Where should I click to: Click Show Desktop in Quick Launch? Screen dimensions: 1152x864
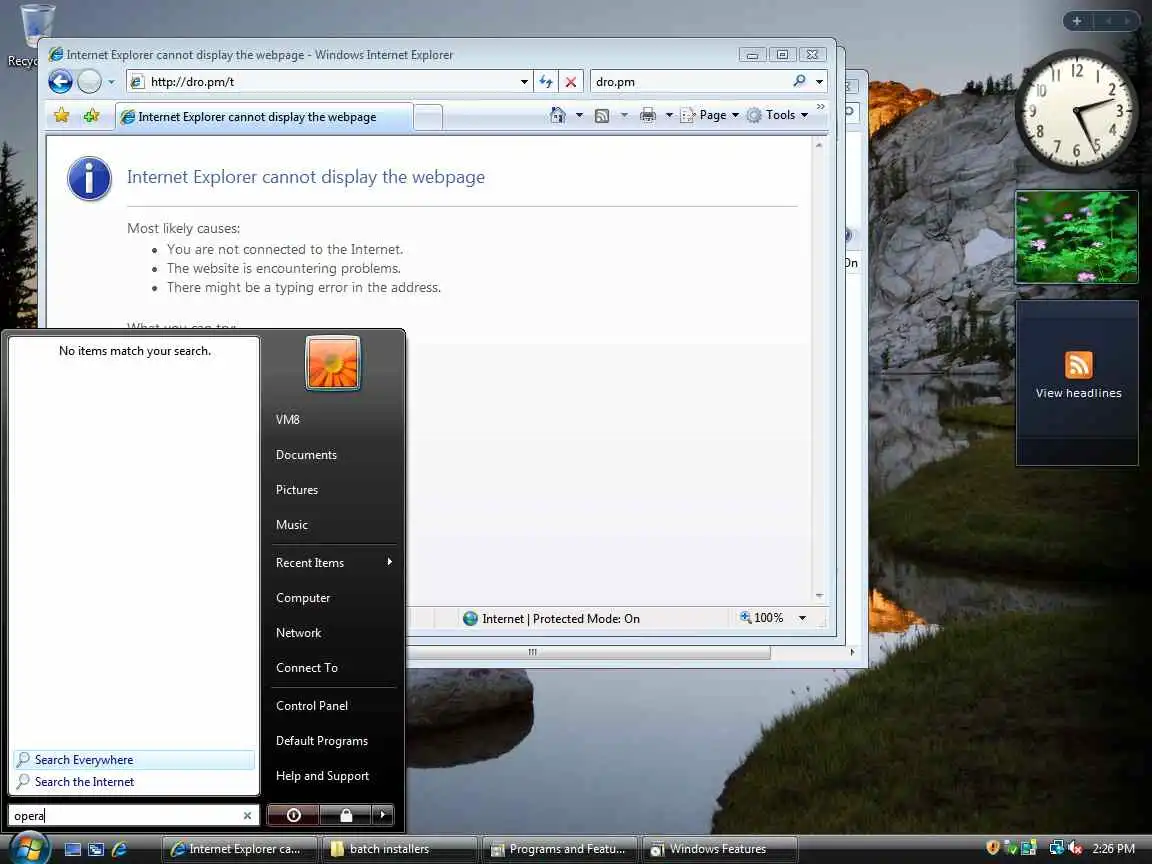73,849
